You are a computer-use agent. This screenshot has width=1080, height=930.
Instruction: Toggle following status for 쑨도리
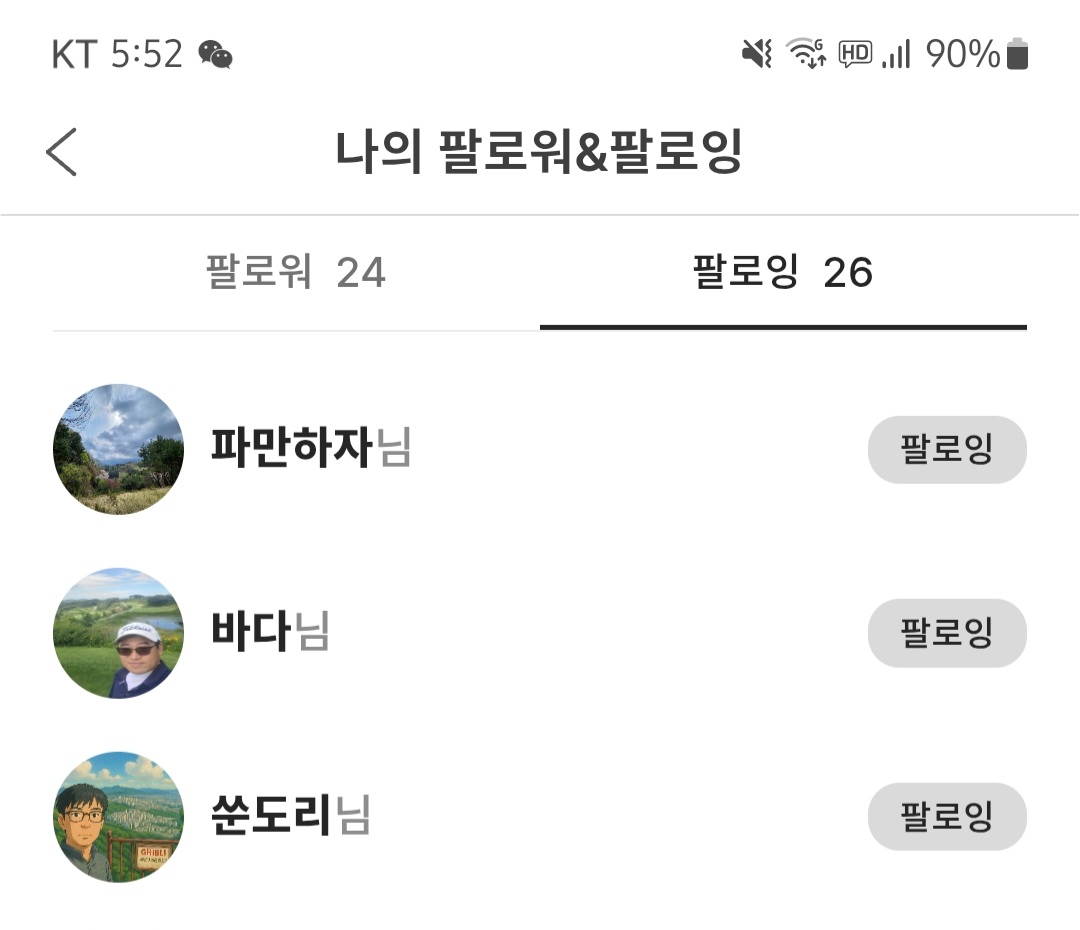(946, 816)
